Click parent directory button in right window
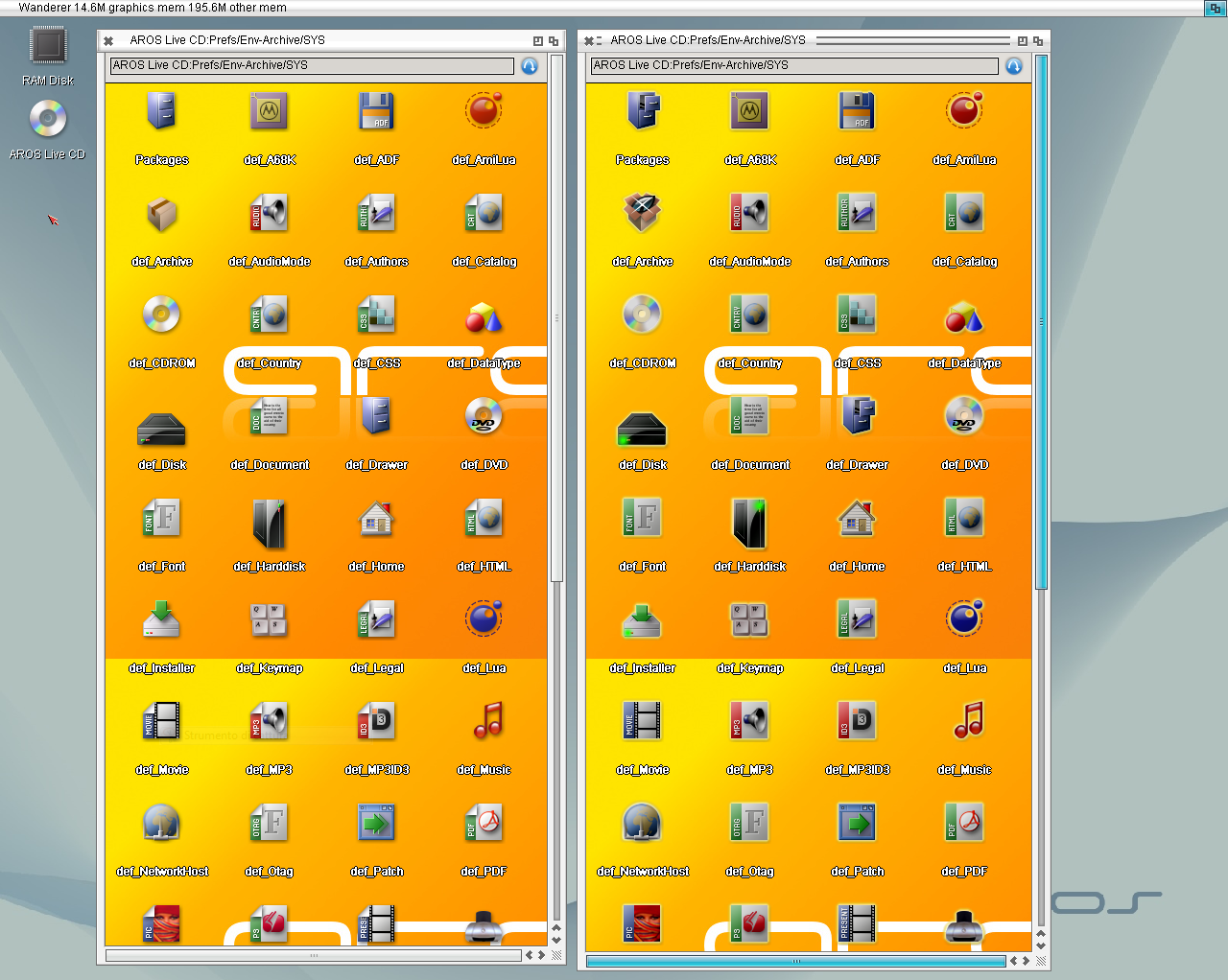1228x980 pixels. click(x=1014, y=66)
